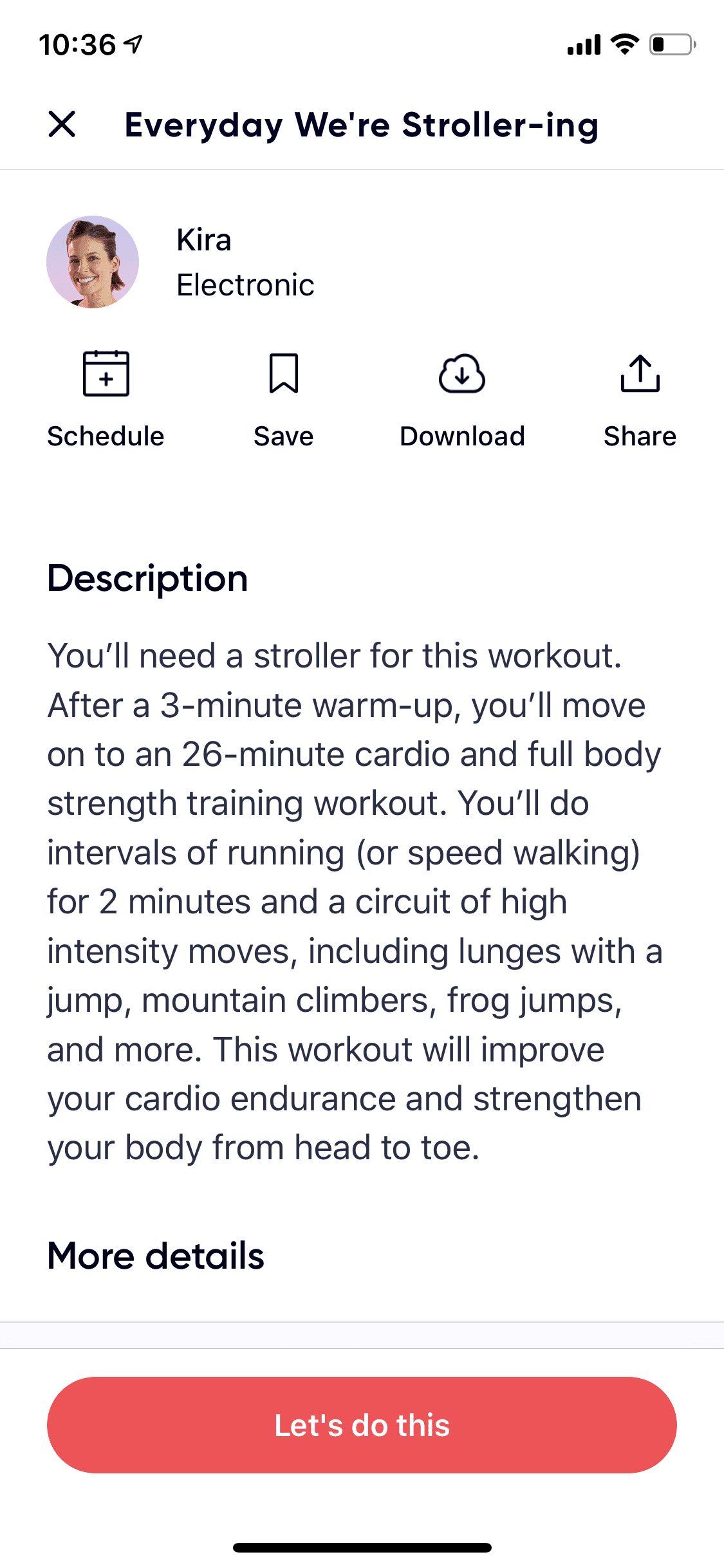Tap the Wi-Fi status icon

pos(624,44)
